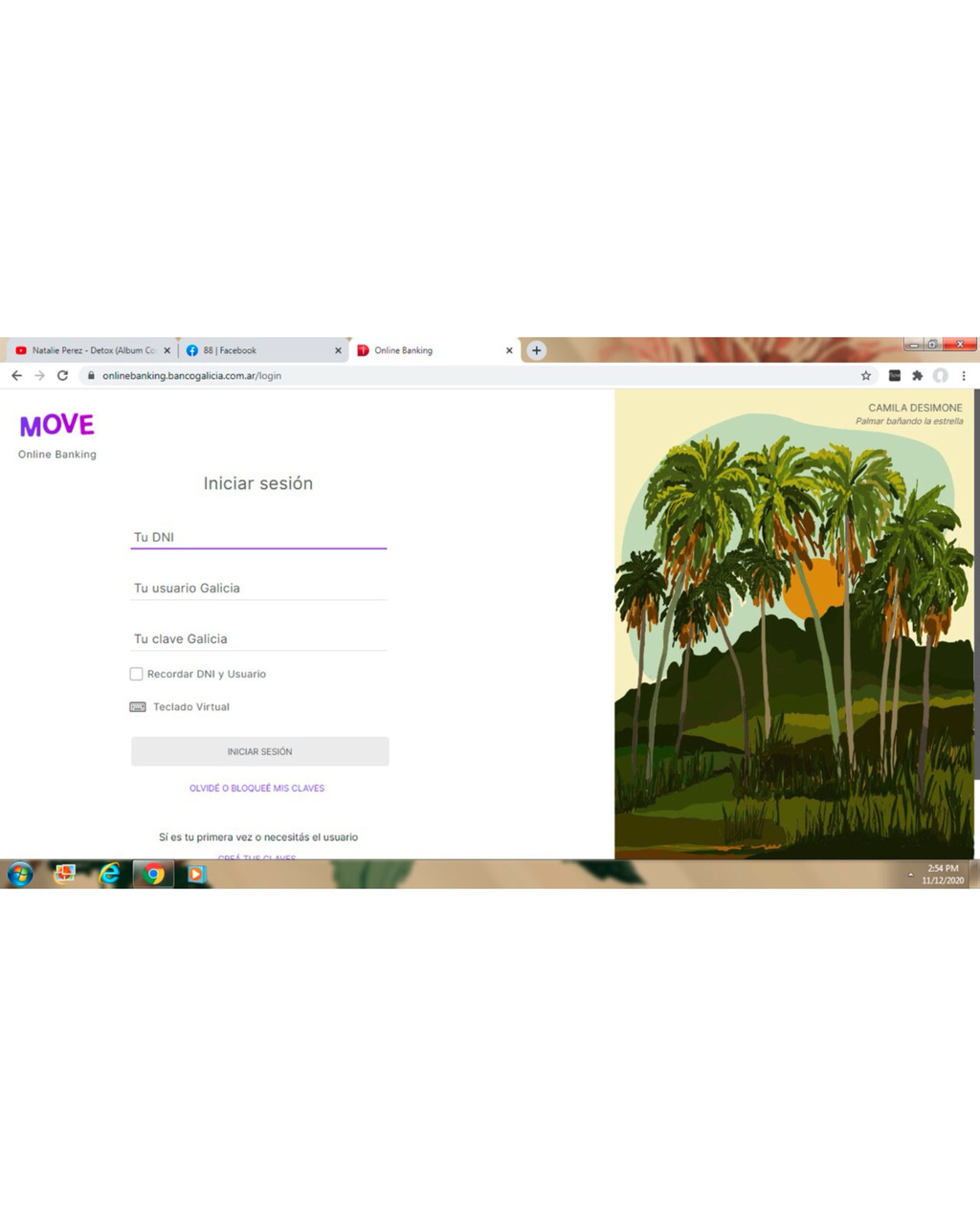Click the MOVE Online Banking logo
The width and height of the screenshot is (980, 1226).
[x=57, y=436]
